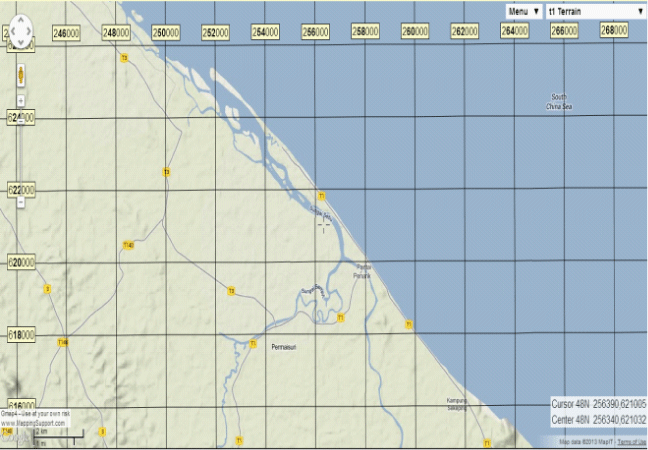
Task: Click the 268000 easting grid label
Action: 613,31
